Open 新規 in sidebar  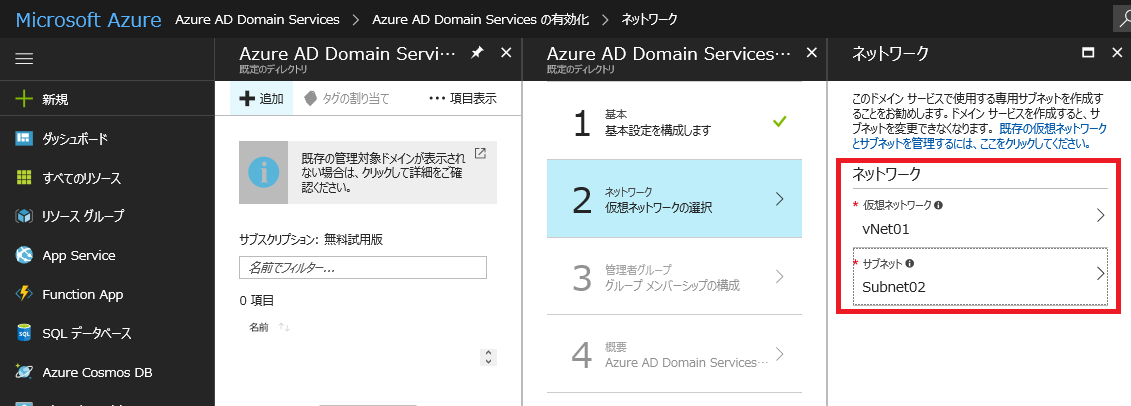click(107, 100)
